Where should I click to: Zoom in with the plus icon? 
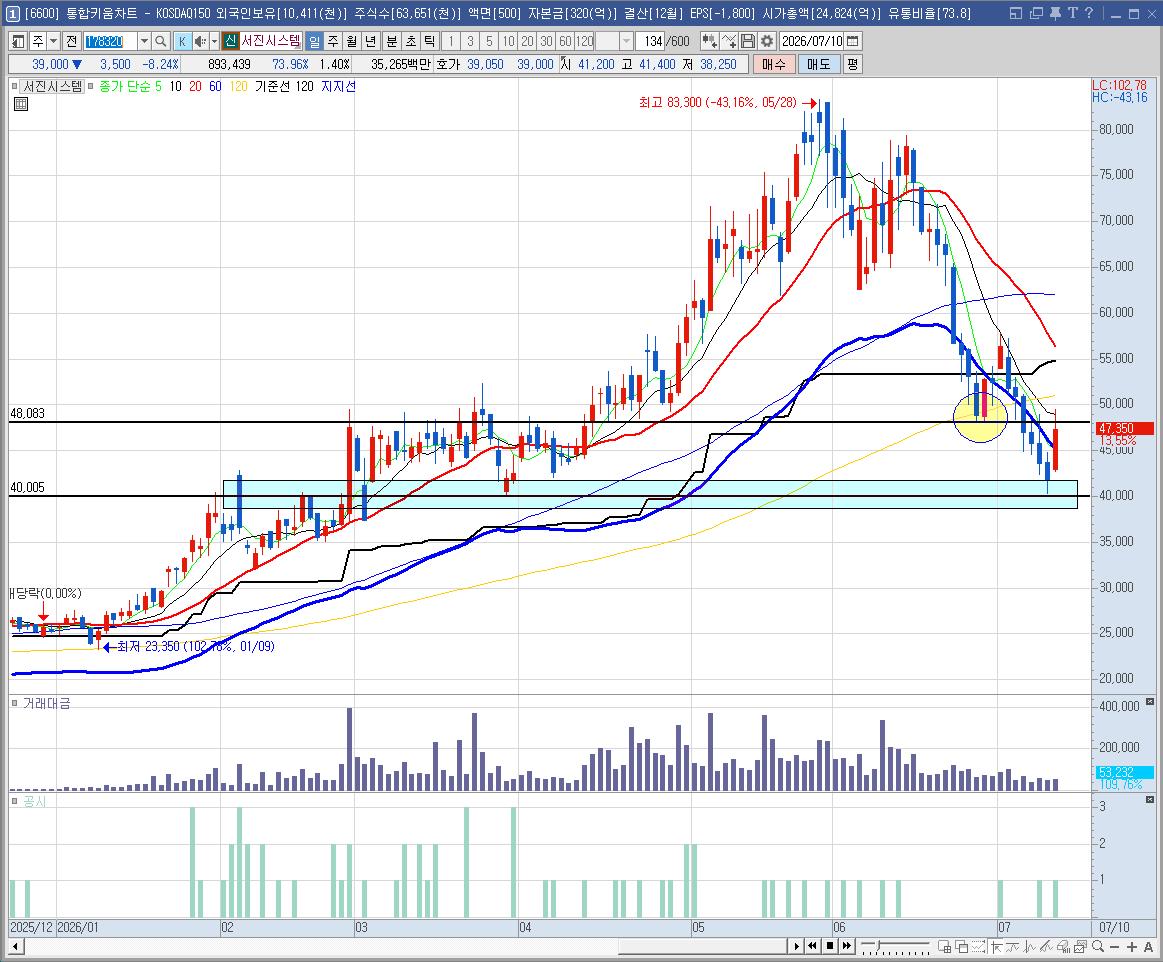pos(1132,946)
